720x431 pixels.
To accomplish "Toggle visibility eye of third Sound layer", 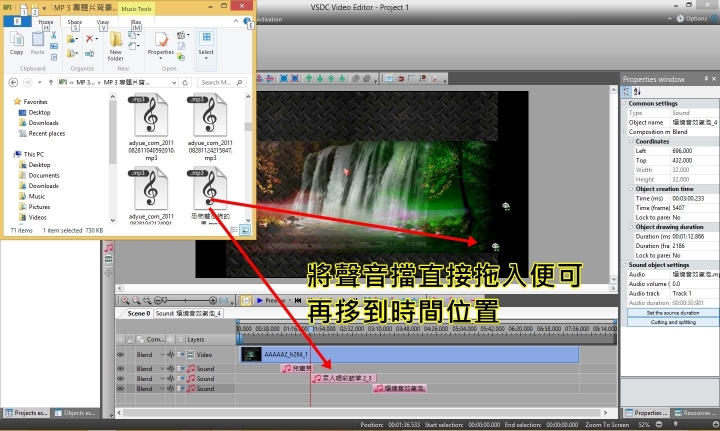I will 120,389.
